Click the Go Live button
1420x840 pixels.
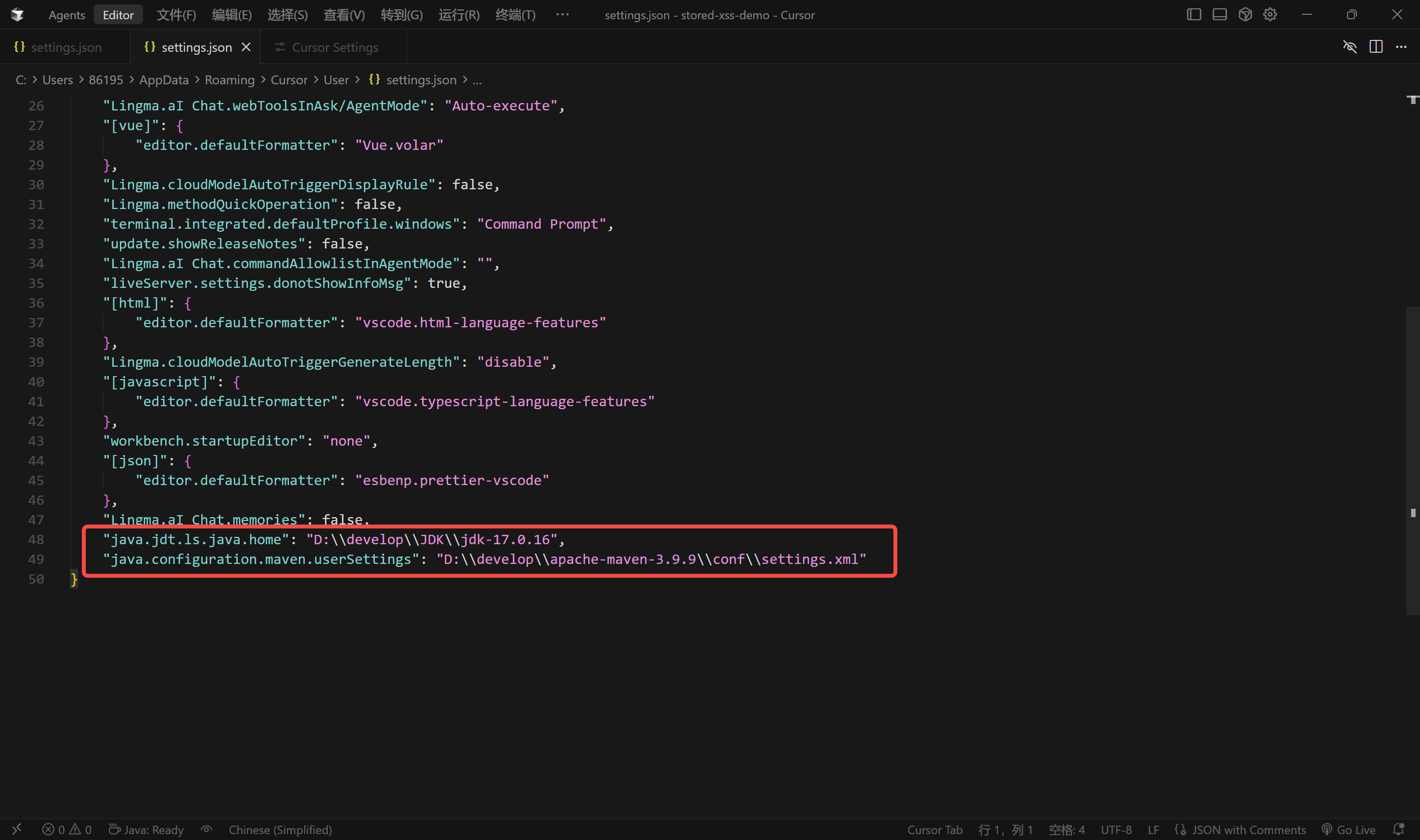1349,829
